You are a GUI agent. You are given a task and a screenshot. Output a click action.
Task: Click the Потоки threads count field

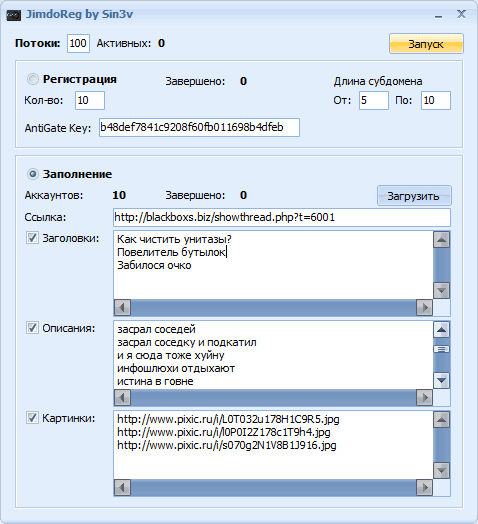[x=78, y=43]
